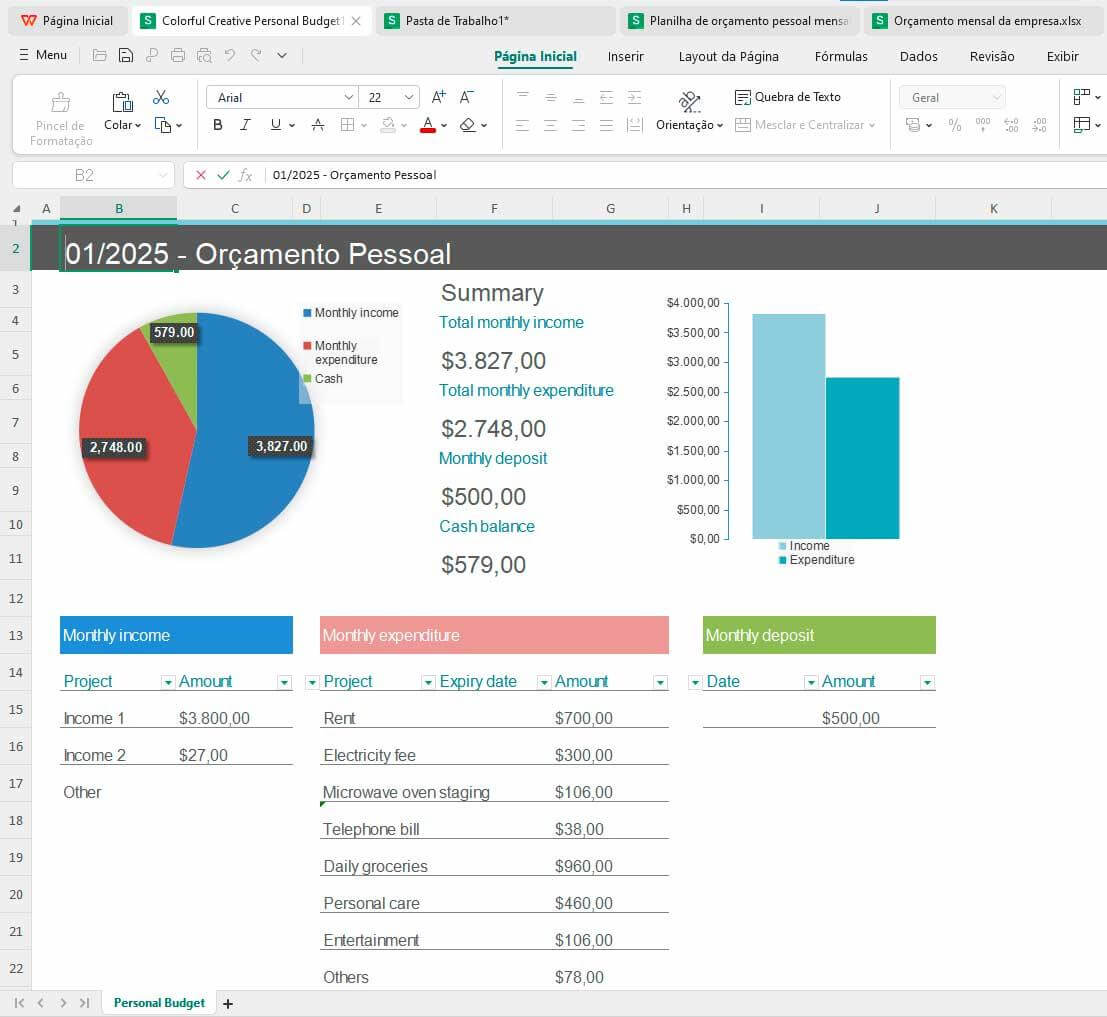Toggle strikethrough formatting
This screenshot has width=1107, height=1017.
click(317, 125)
